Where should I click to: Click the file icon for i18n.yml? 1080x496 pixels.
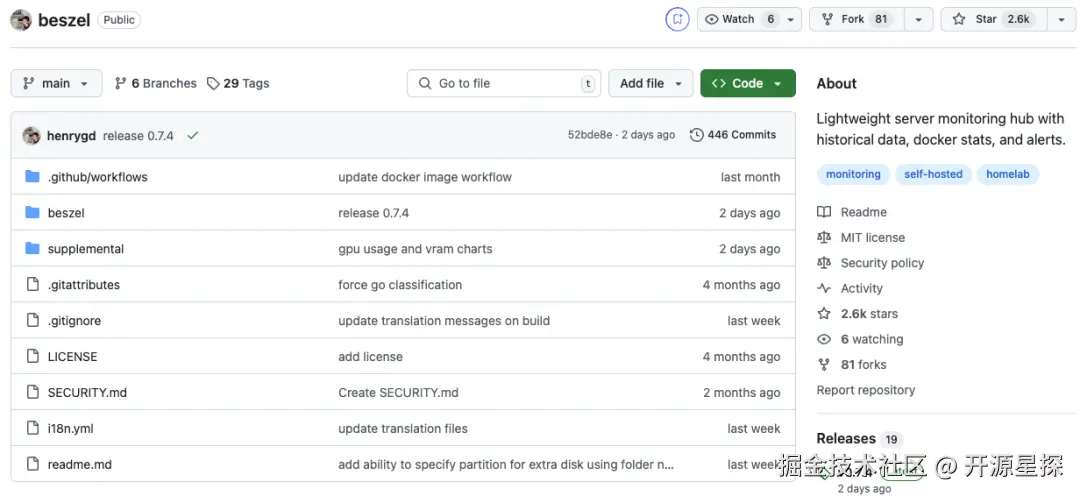[32, 428]
